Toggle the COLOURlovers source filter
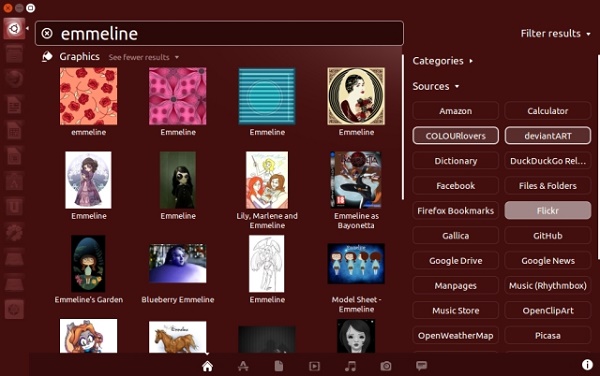 coord(455,136)
